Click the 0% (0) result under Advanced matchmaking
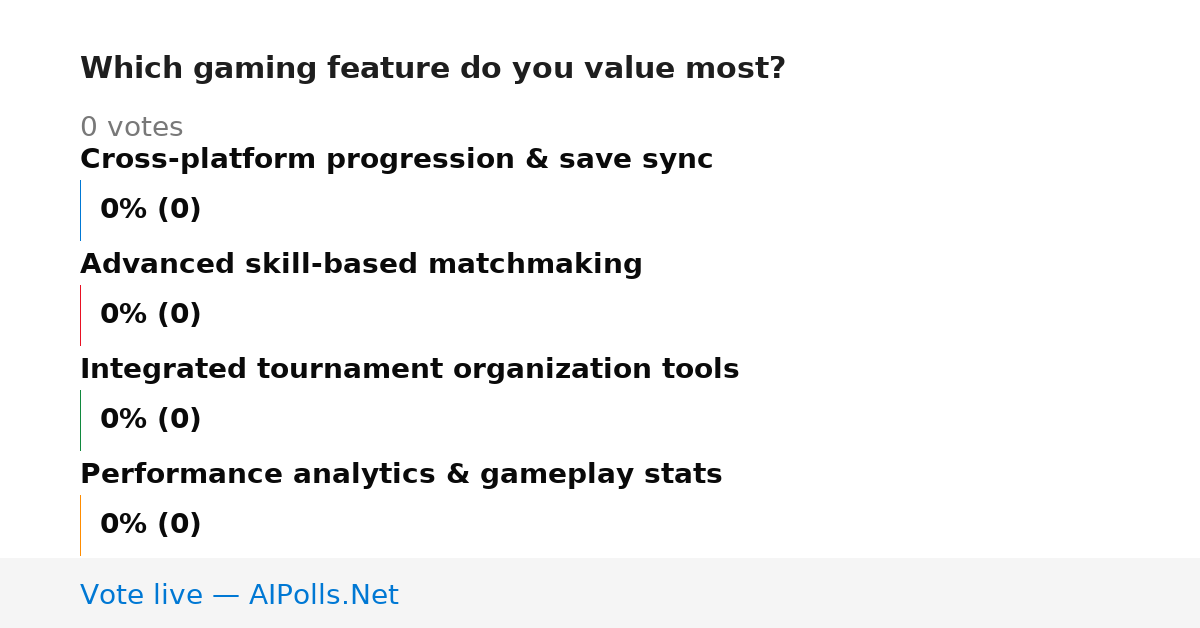 150,315
